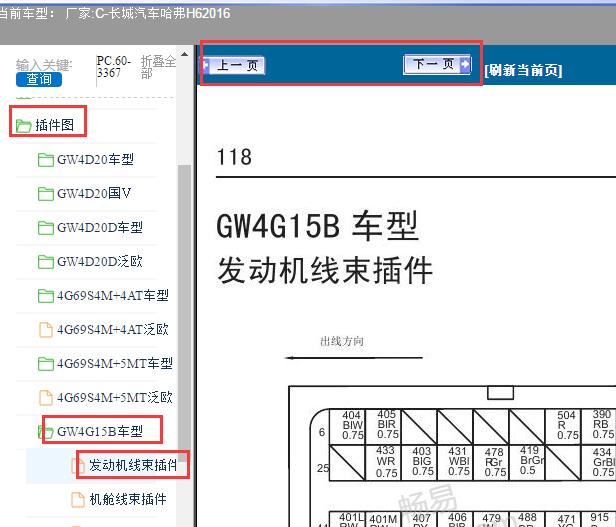
Task: Open 机舱线束插件 page
Action: 128,499
